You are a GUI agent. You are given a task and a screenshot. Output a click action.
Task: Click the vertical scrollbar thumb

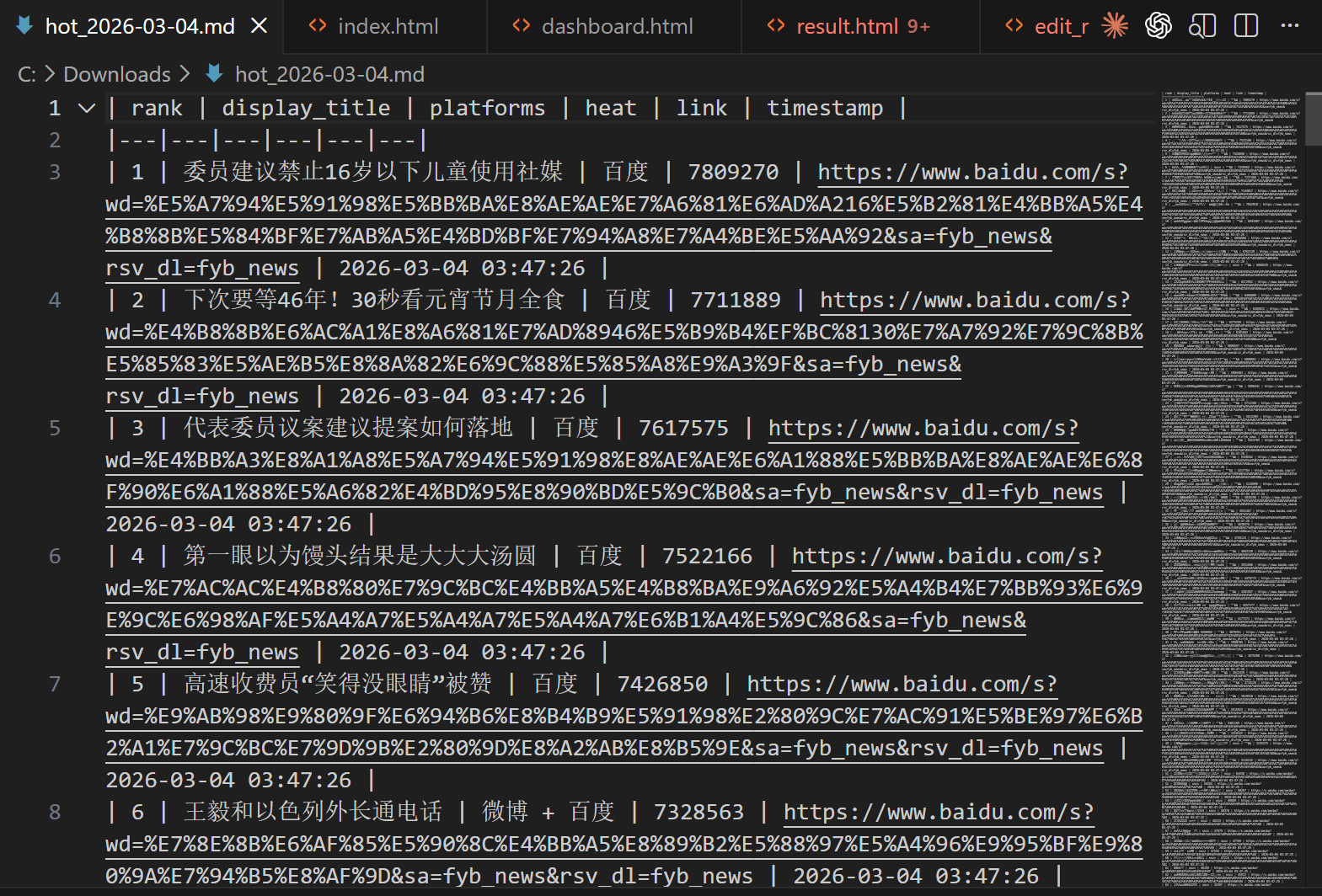pos(1313,119)
